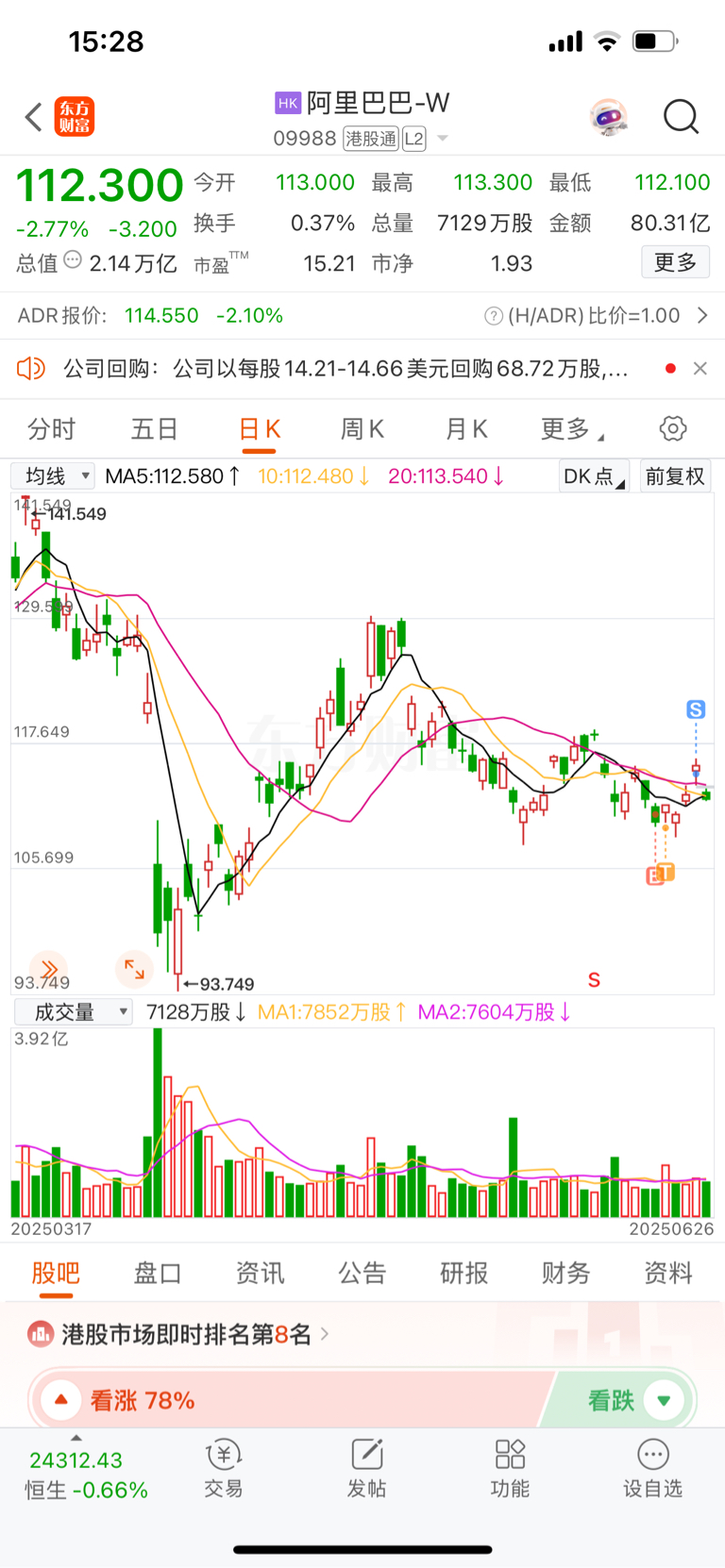Viewport: 725px width, 1568px height.
Task: Open the 研报 tab
Action: [464, 1274]
